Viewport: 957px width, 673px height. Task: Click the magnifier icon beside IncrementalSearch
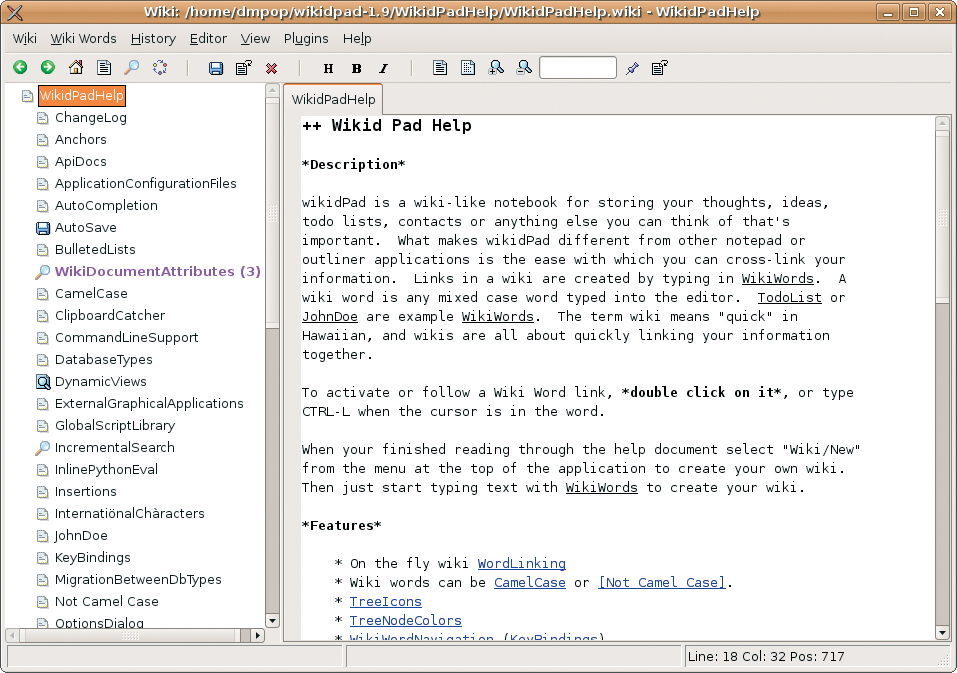(43, 448)
